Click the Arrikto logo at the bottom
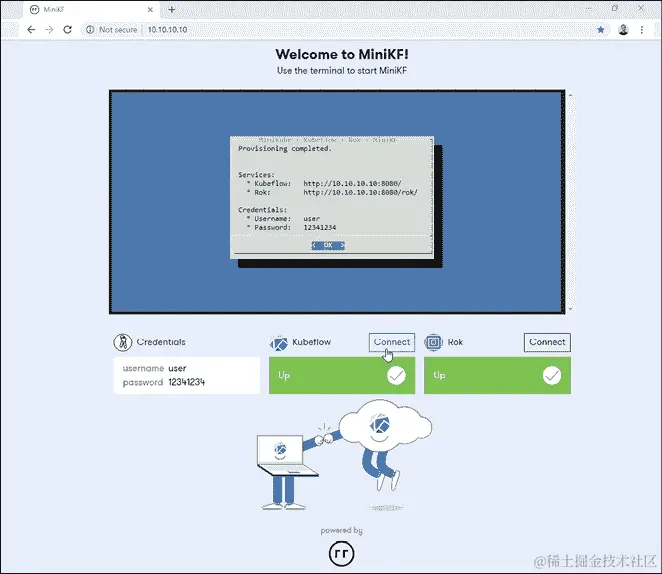Screen dimensions: 662x574 342,553
